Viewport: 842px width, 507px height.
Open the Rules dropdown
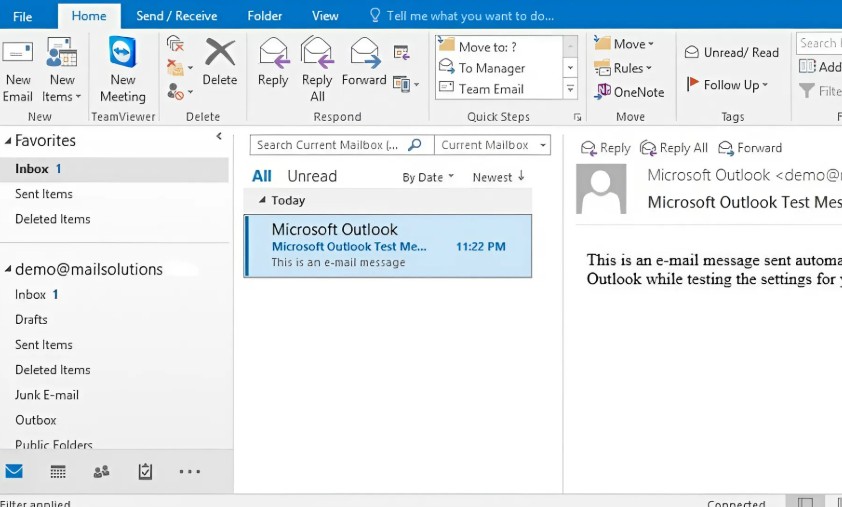click(x=623, y=68)
